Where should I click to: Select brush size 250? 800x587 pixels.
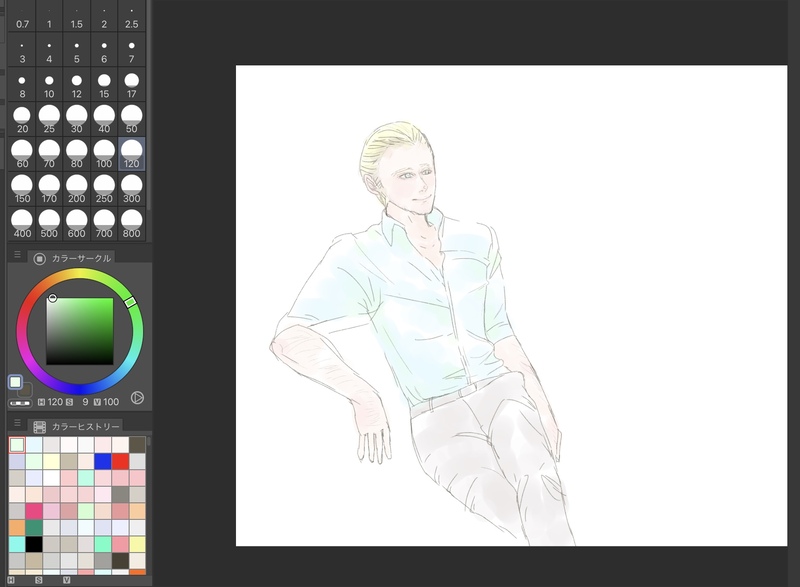pos(104,189)
